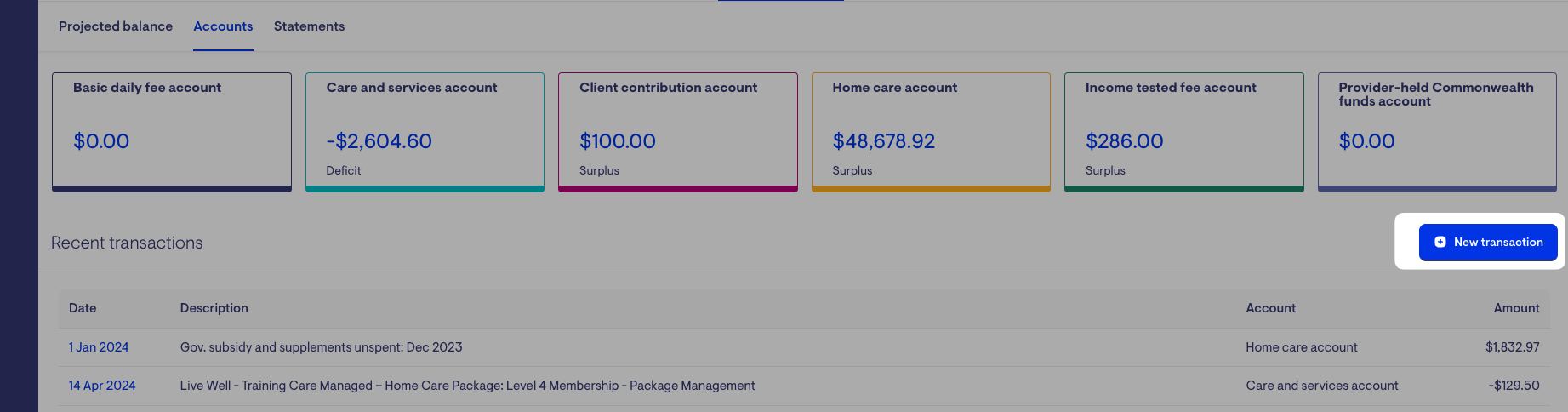The height and width of the screenshot is (412, 1568).
Task: Open the Projected balance tab
Action: click(x=116, y=26)
